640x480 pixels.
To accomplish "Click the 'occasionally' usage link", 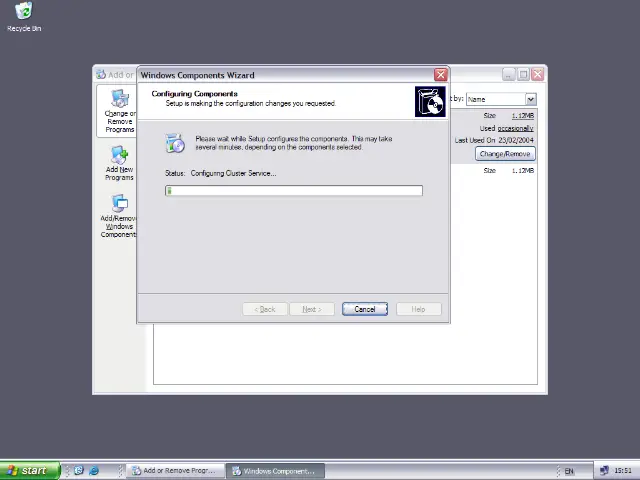I will point(515,128).
